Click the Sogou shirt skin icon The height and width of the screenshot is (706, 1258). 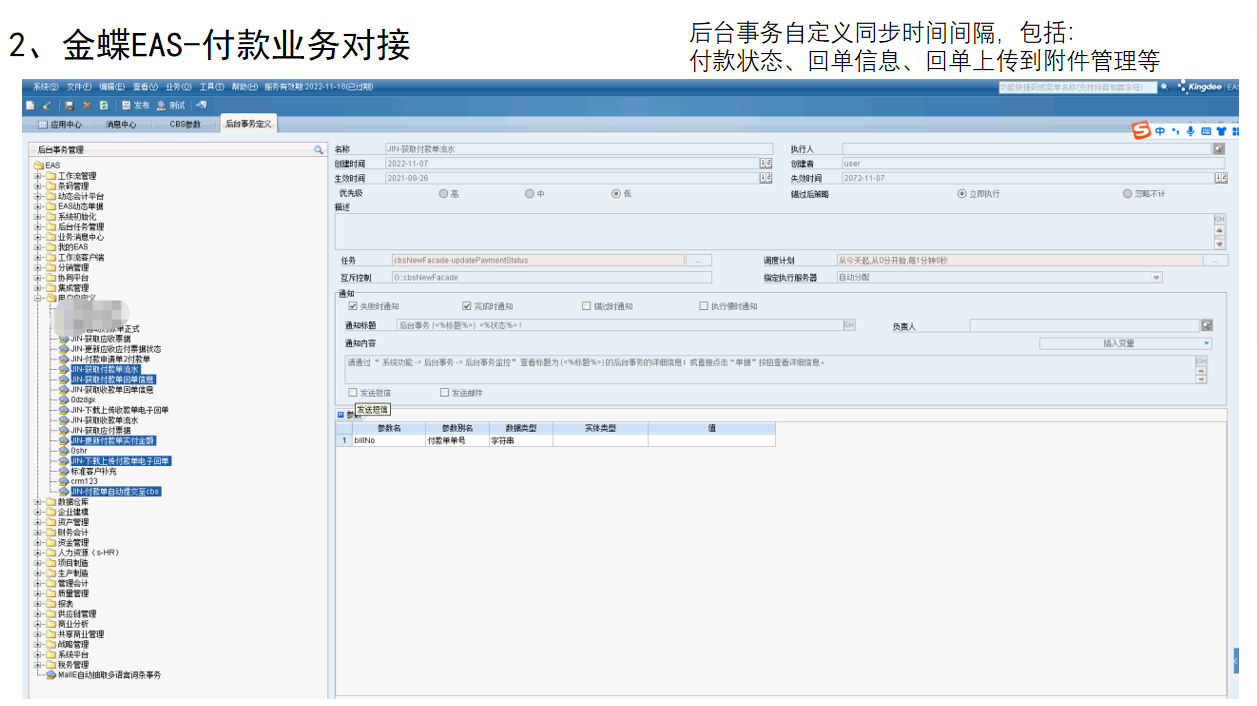tap(1221, 131)
